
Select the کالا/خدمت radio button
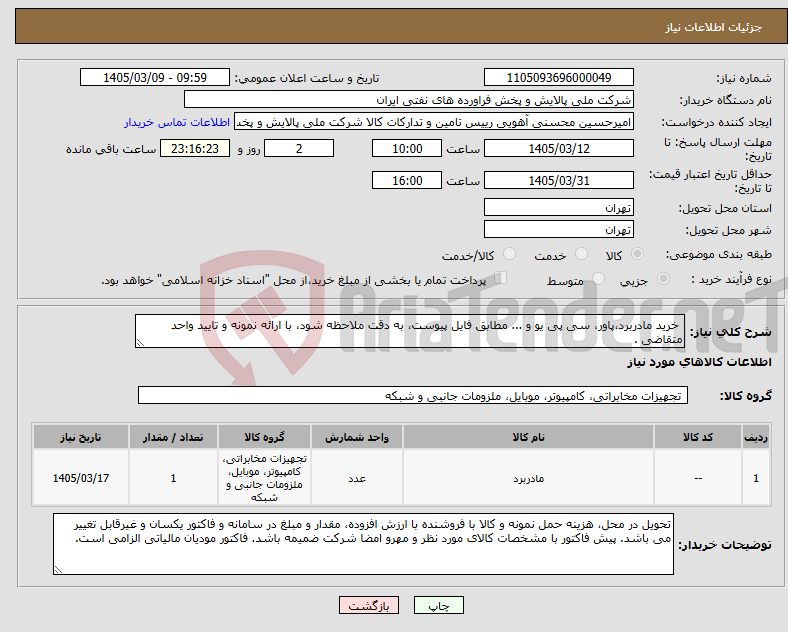(x=510, y=254)
